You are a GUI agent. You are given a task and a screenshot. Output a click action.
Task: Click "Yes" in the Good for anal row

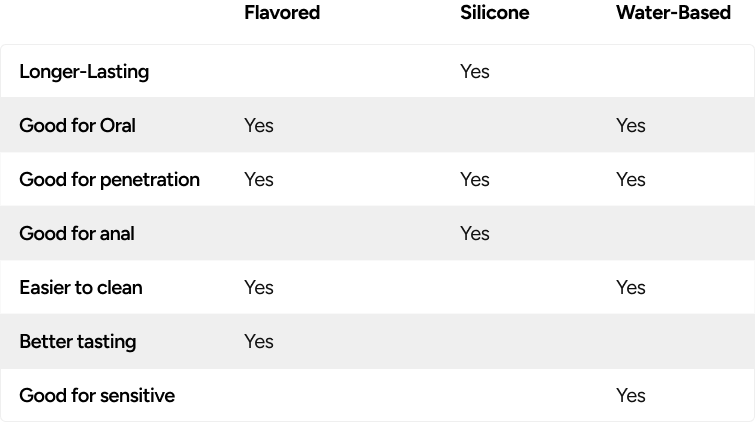pyautogui.click(x=474, y=234)
